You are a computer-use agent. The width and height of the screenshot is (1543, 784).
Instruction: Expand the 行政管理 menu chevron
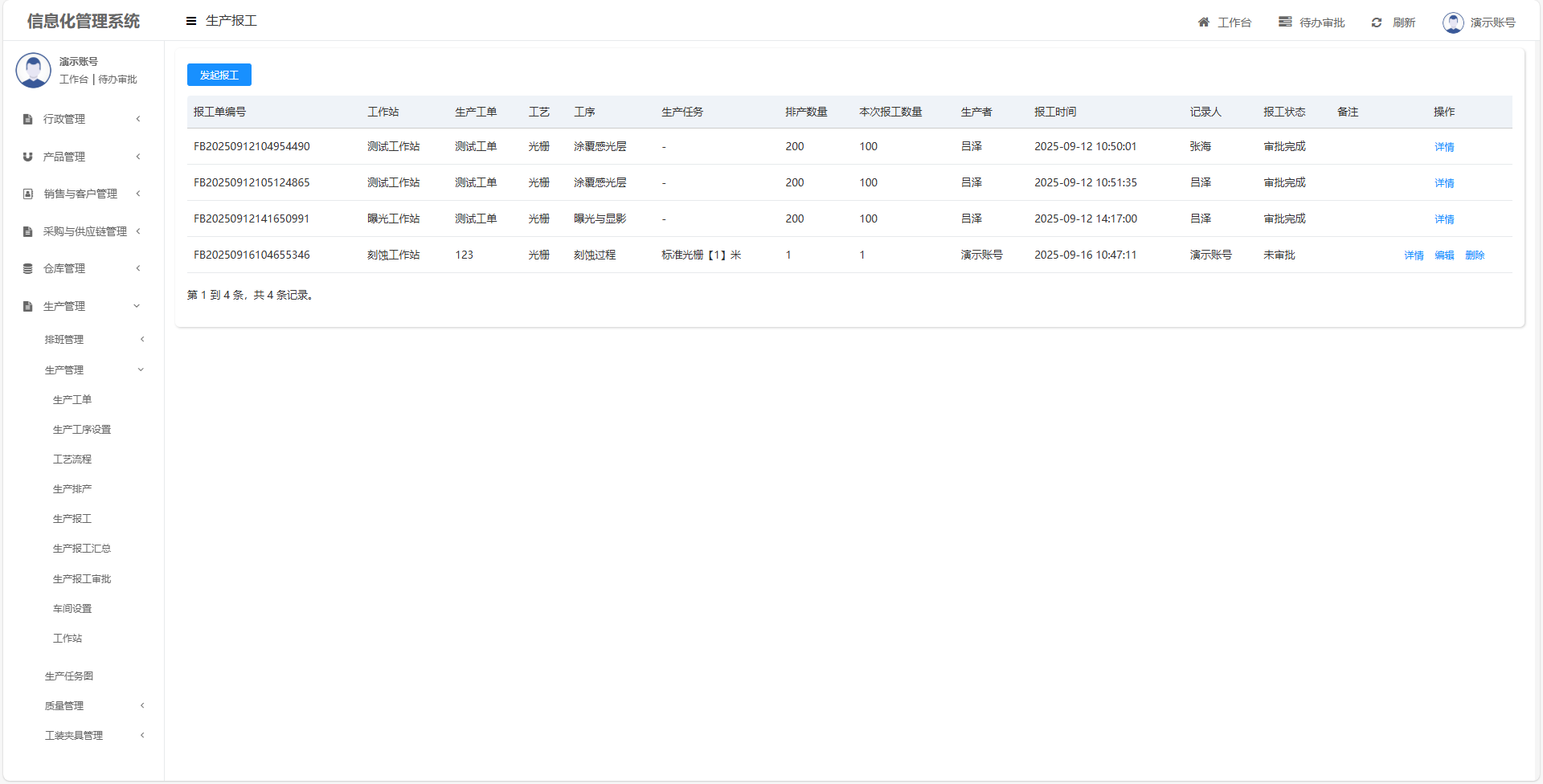tap(138, 119)
